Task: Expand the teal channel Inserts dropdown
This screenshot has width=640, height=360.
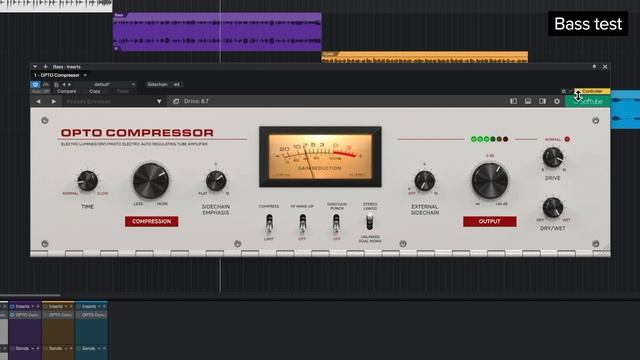Action: (x=99, y=306)
